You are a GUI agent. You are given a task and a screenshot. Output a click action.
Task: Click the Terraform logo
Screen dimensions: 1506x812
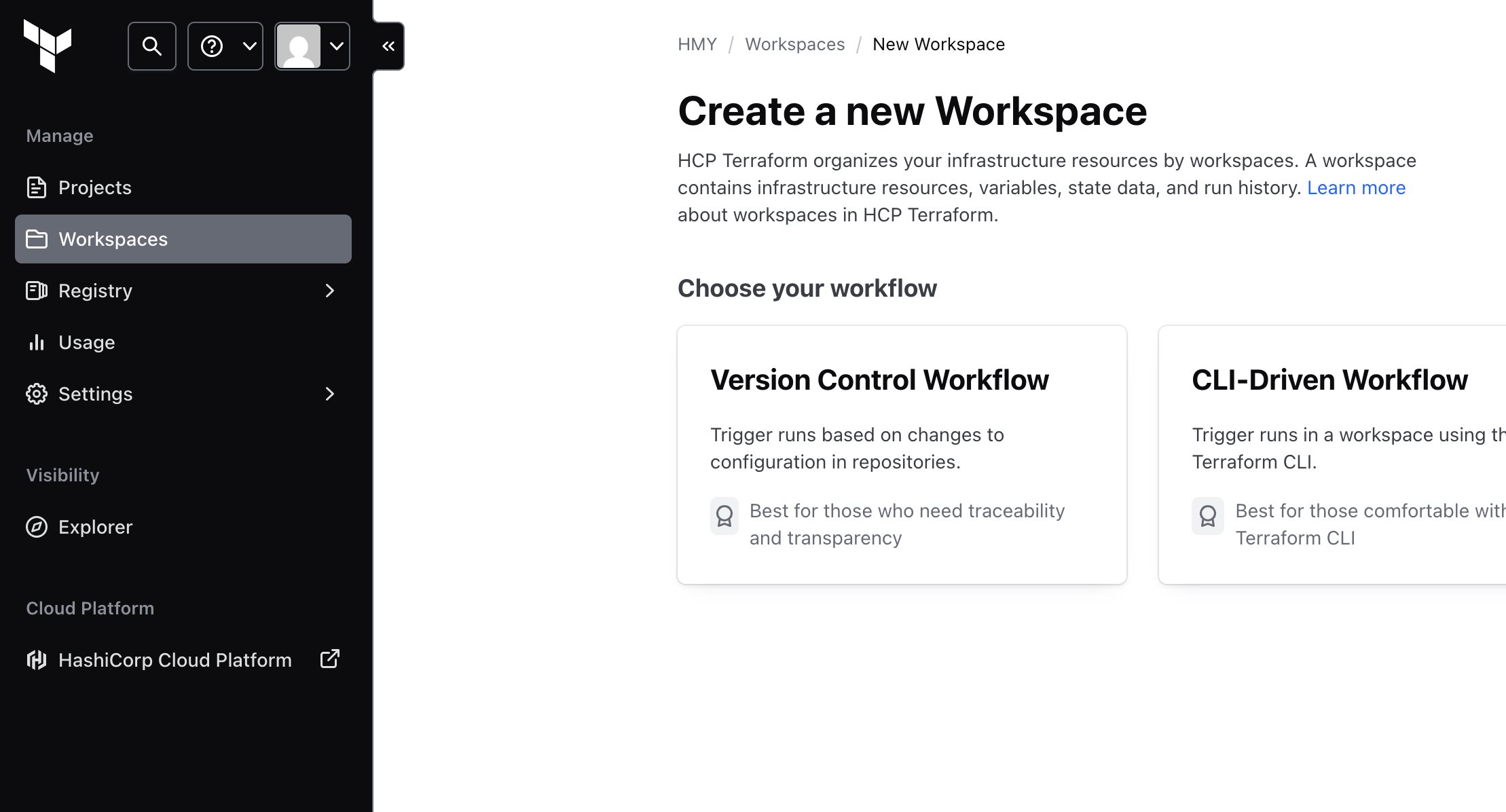pyautogui.click(x=48, y=45)
